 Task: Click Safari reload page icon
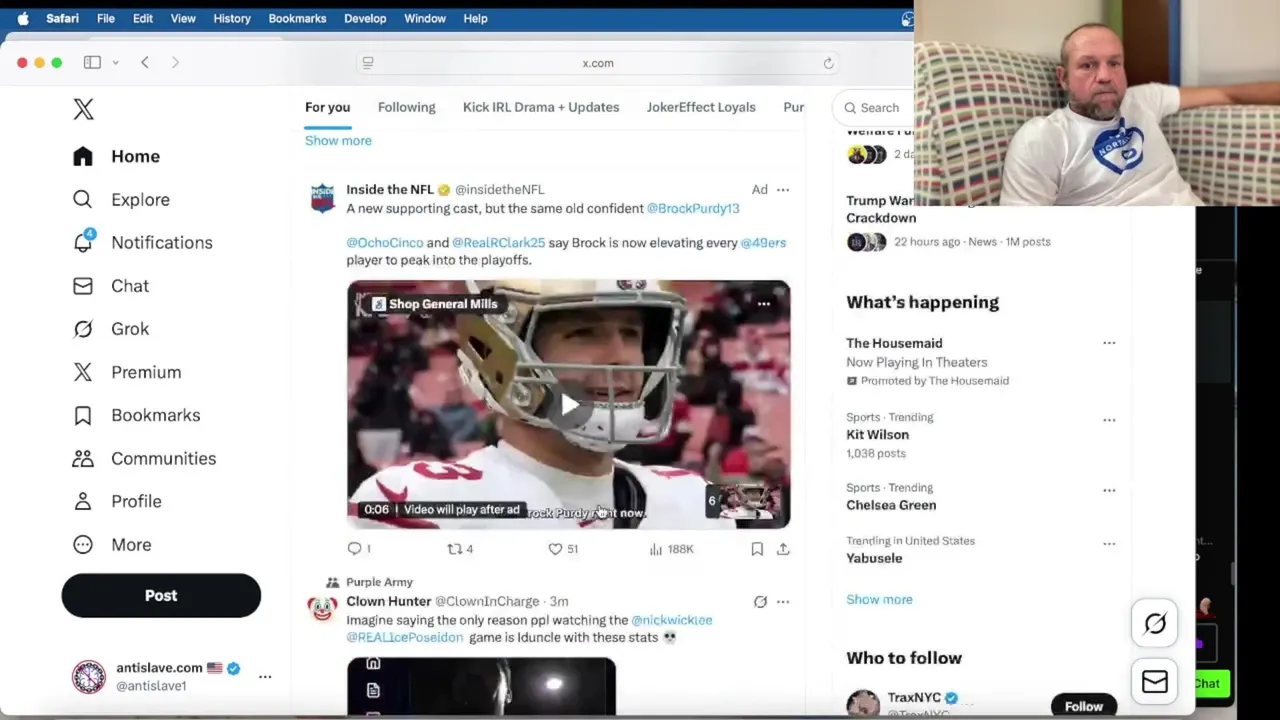click(x=828, y=63)
